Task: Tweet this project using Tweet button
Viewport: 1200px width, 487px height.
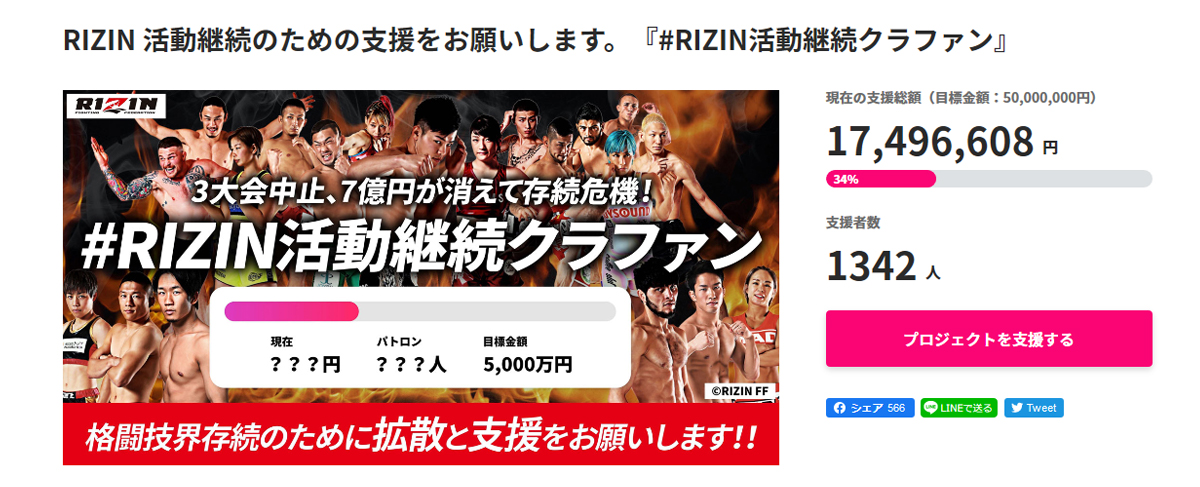Action: (1034, 408)
